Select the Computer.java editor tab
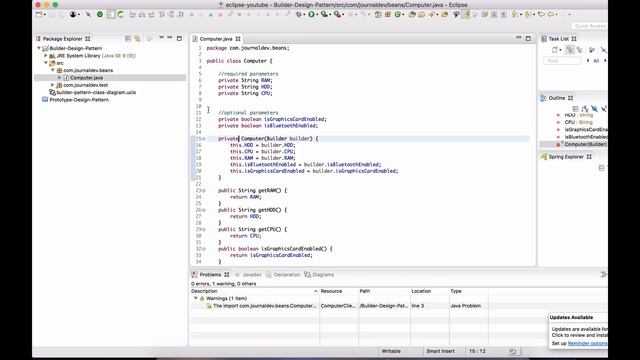 pos(216,39)
